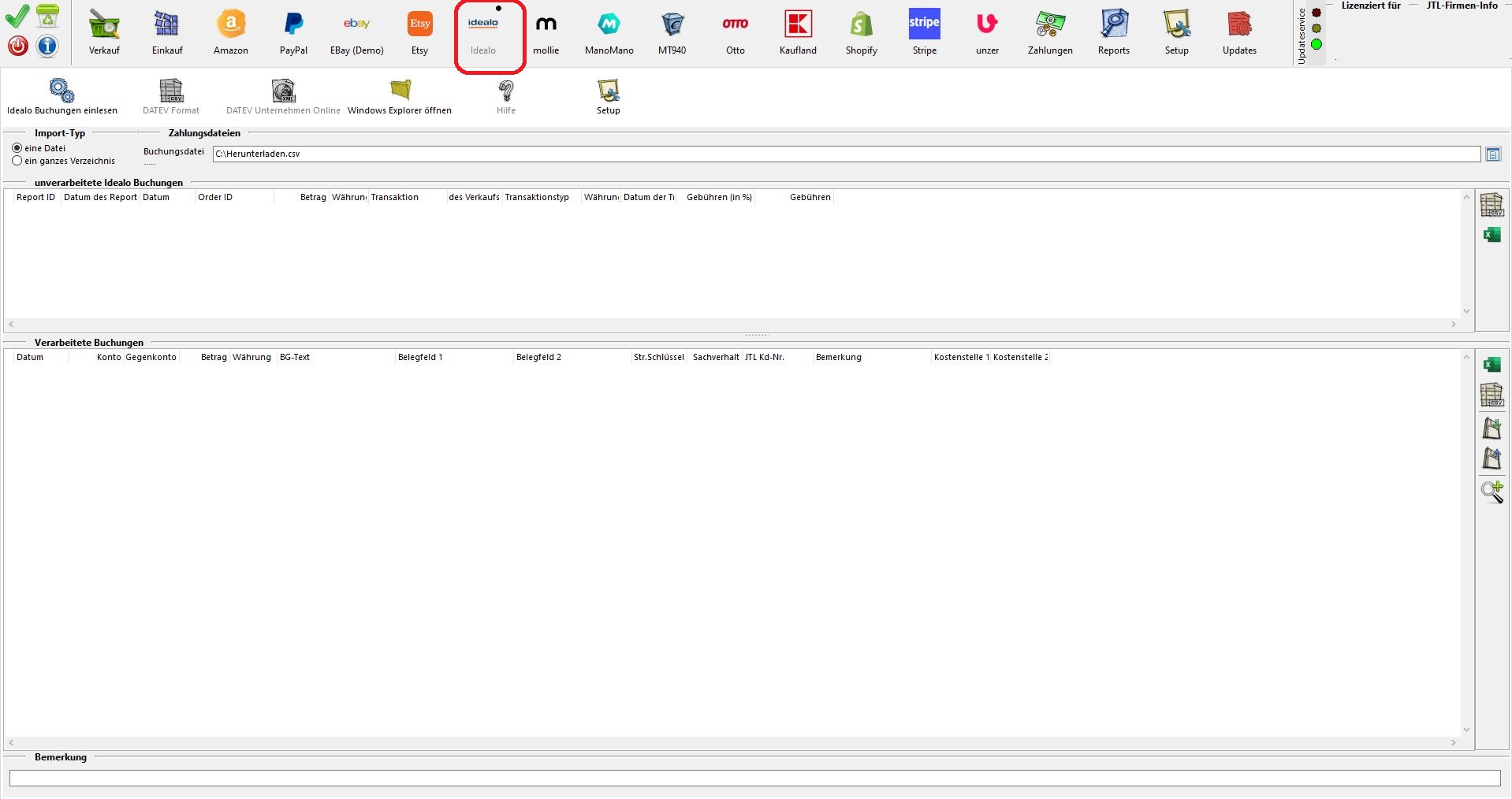Open the Reports section

click(x=1113, y=32)
